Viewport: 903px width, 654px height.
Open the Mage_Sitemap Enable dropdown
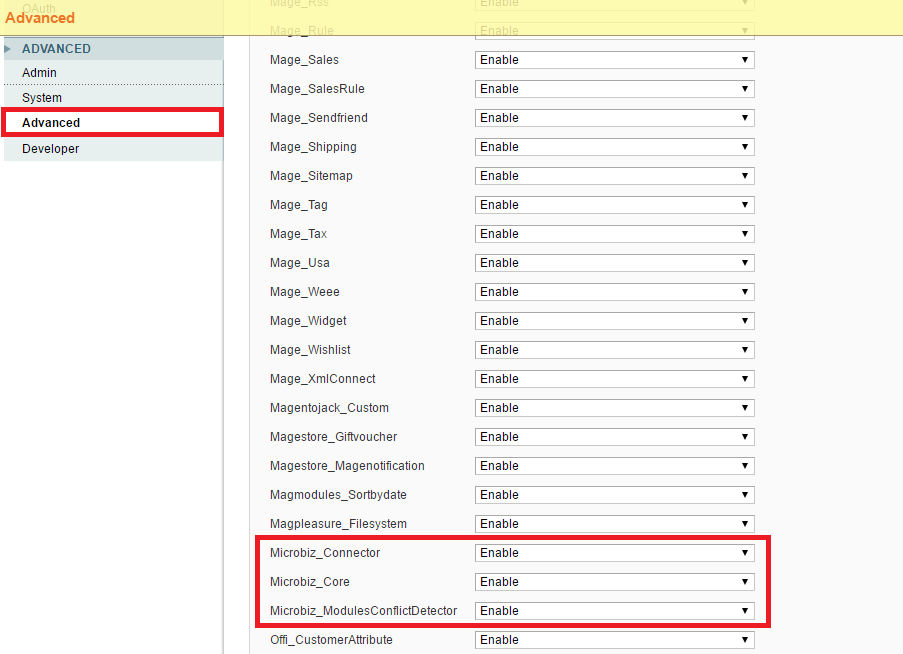click(x=614, y=176)
